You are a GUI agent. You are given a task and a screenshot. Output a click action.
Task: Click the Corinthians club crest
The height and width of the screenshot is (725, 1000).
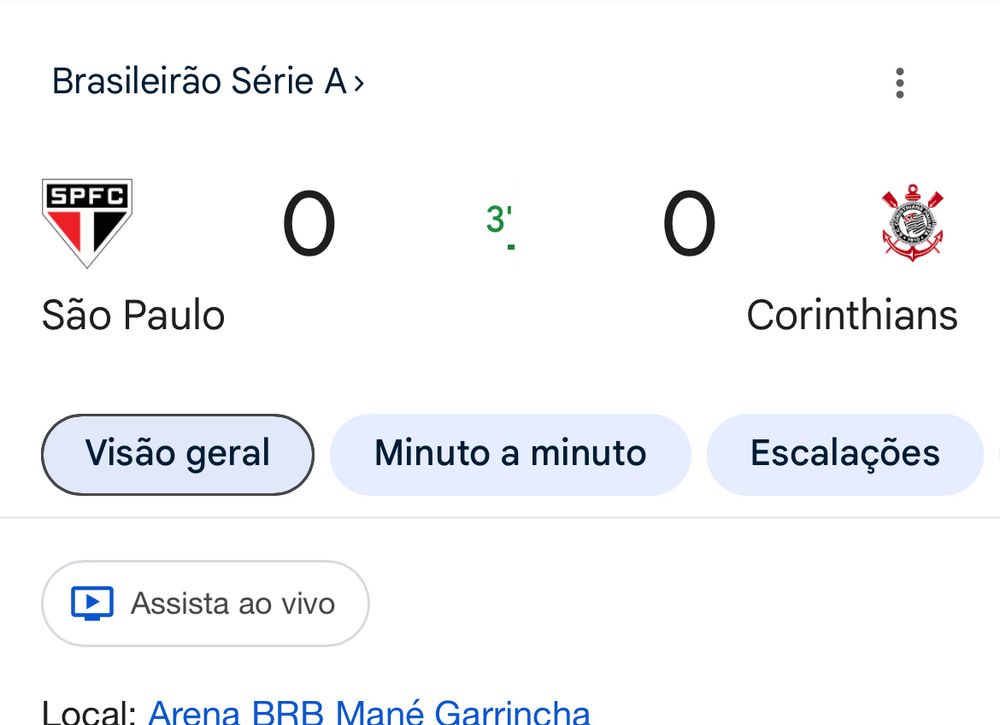(x=912, y=223)
